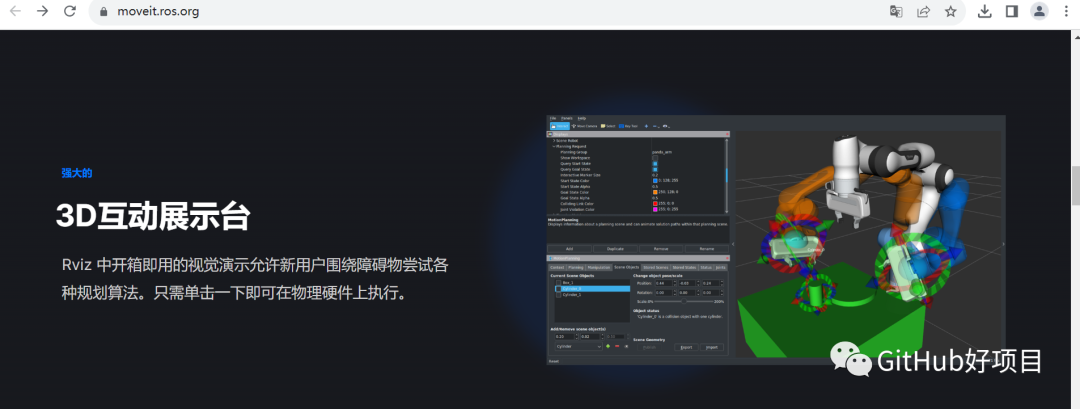Click the Export scene geometry button

pyautogui.click(x=686, y=347)
